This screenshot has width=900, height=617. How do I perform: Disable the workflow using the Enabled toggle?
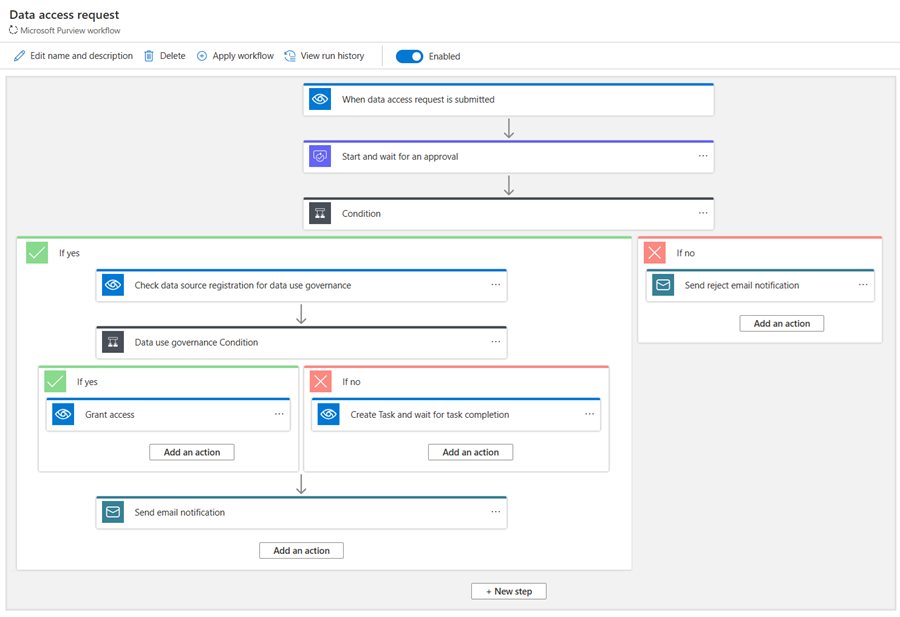coord(410,57)
